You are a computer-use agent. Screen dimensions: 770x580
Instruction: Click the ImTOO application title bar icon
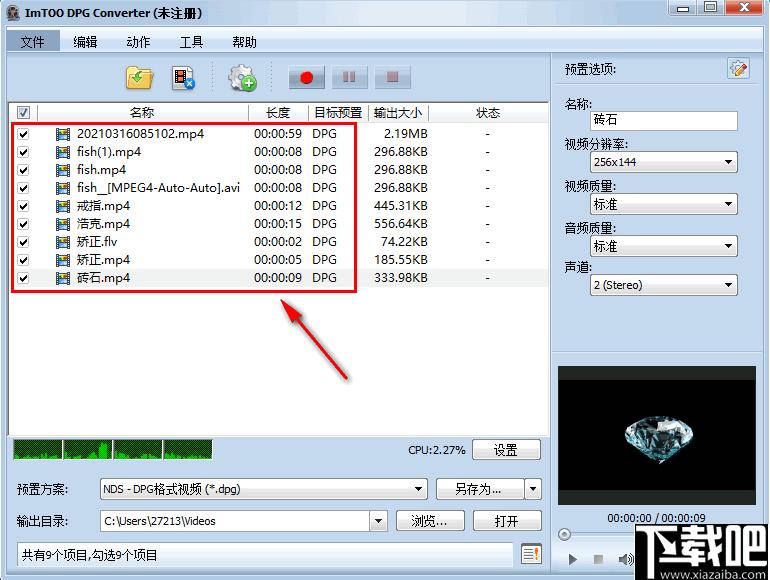13,13
